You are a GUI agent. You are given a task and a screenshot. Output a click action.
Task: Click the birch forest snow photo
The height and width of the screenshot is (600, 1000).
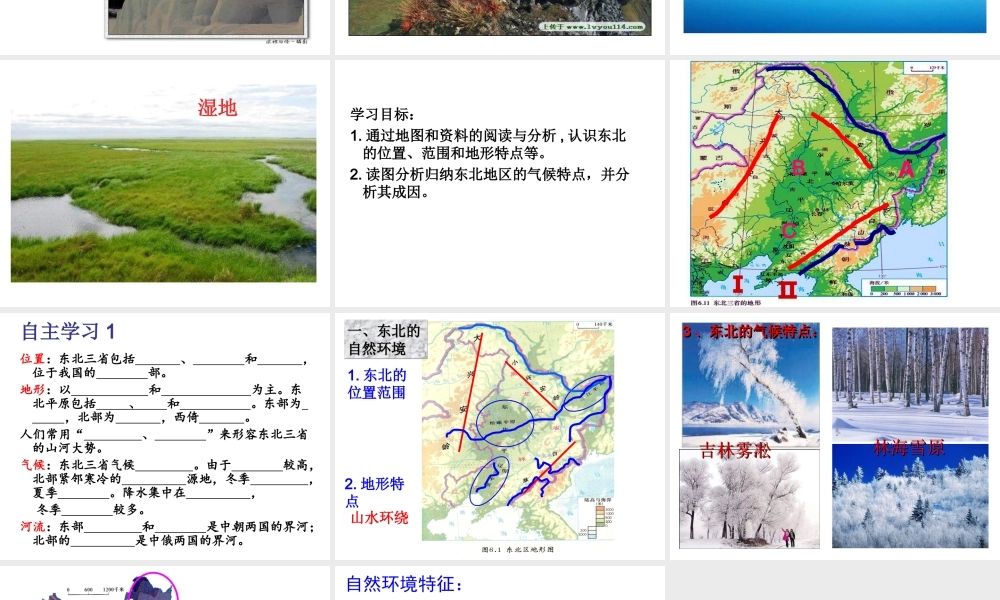[910, 385]
